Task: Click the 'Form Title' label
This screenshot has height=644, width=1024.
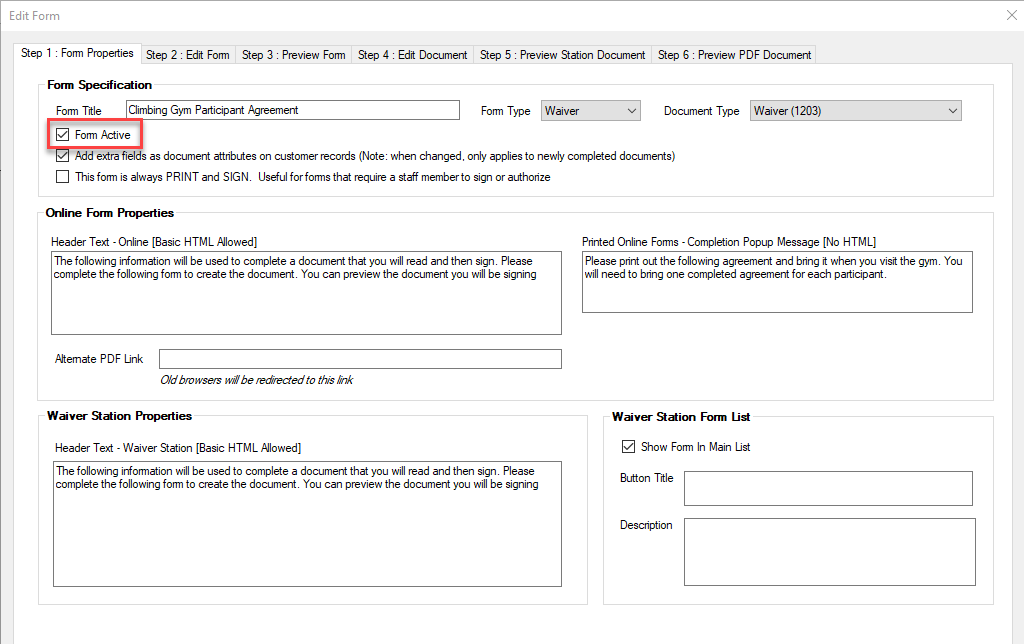Action: pos(79,111)
